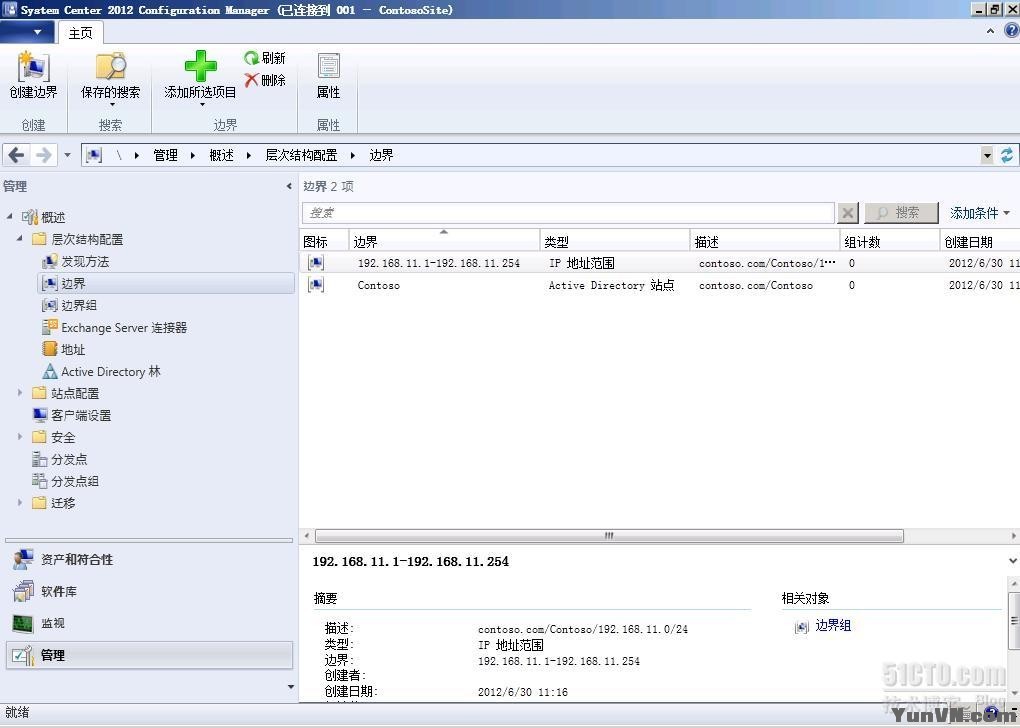Expand the 站点配置 folder

click(20, 393)
